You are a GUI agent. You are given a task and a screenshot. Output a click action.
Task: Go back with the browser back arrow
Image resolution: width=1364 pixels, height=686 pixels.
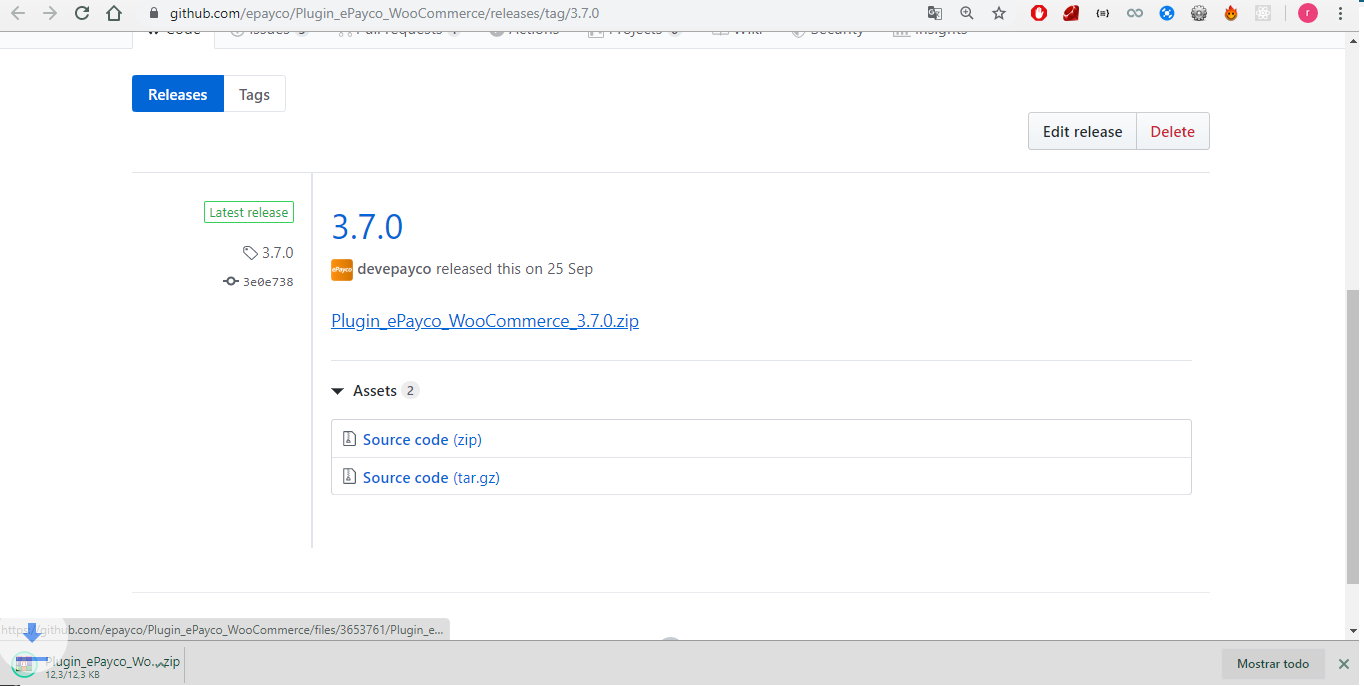[x=17, y=13]
